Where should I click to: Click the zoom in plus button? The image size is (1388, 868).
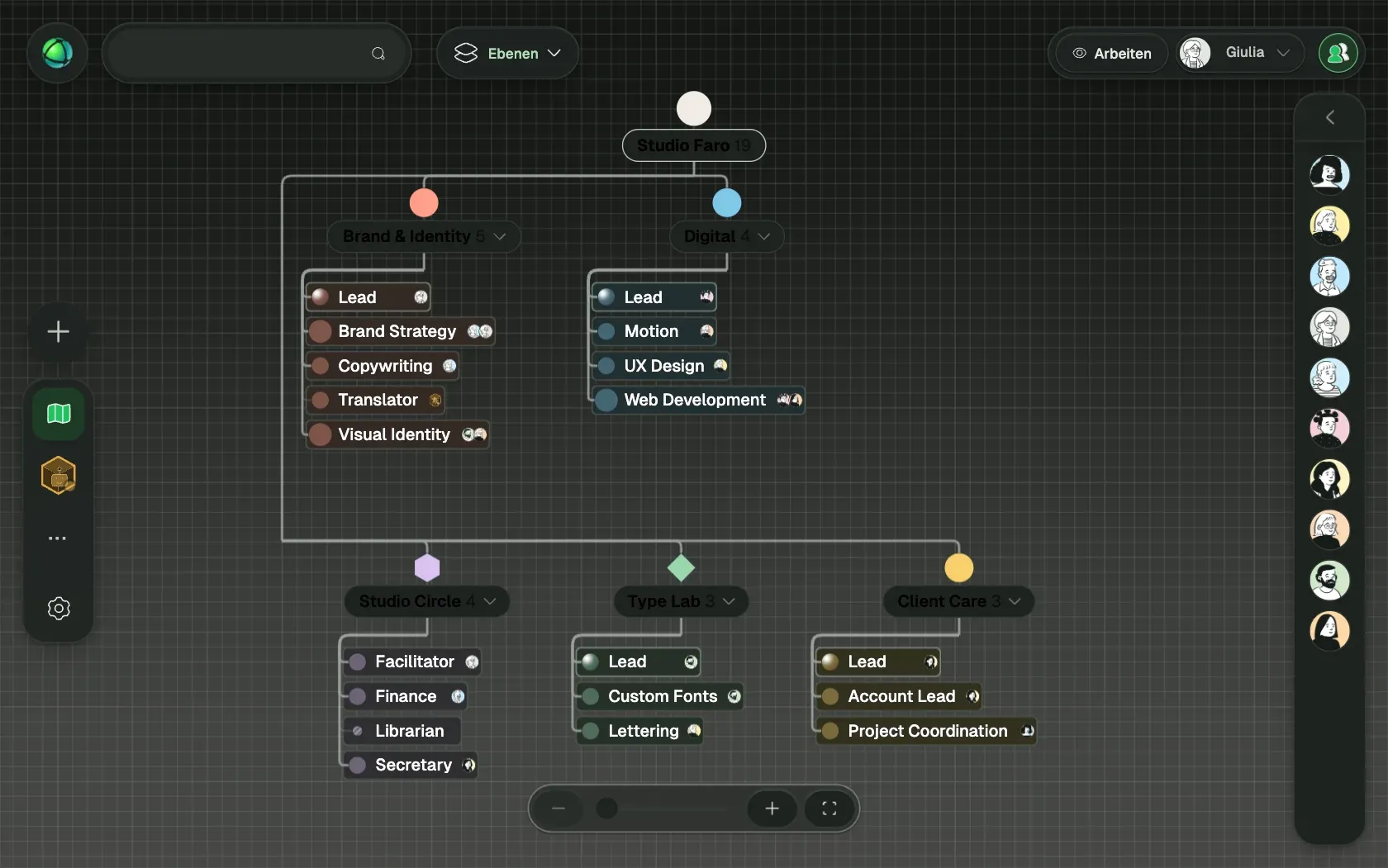(x=772, y=809)
